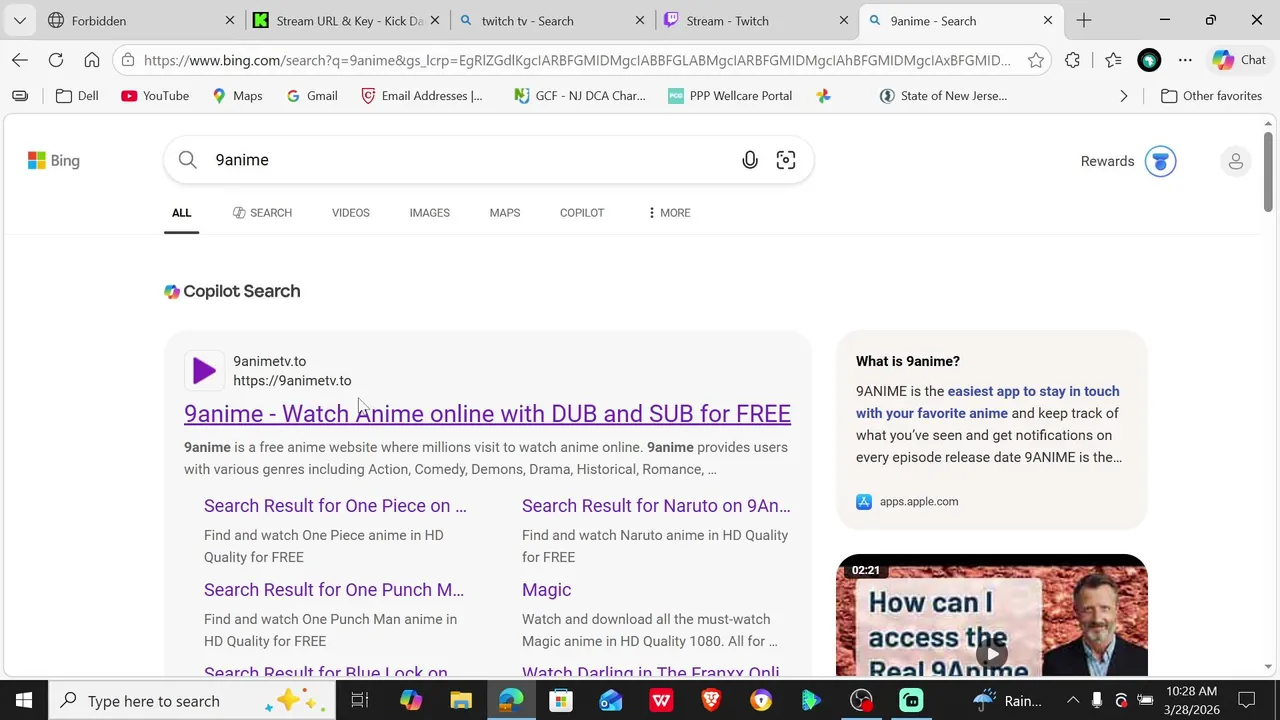Viewport: 1280px width, 720px height.
Task: Open the Gmail bookmark
Action: 312,96
